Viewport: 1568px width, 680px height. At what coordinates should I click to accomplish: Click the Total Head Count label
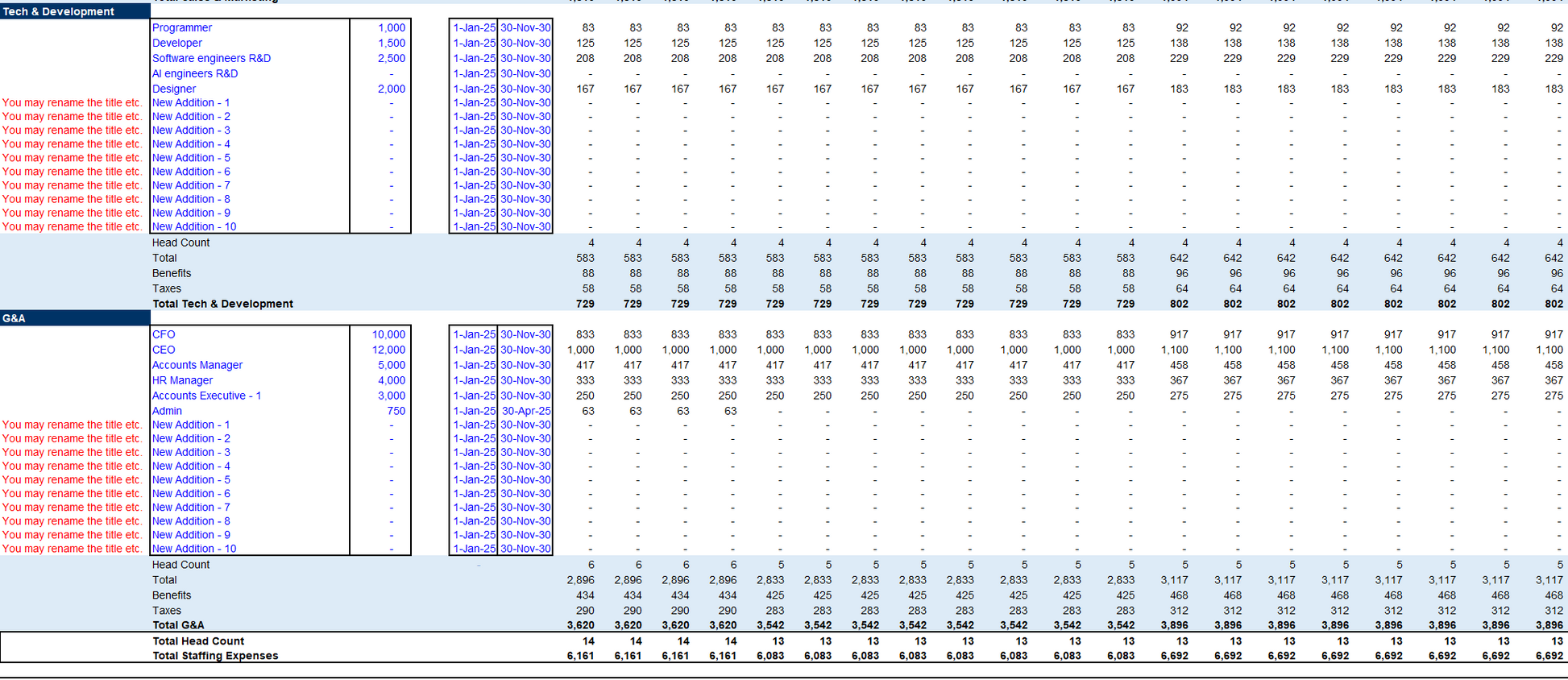coord(198,641)
